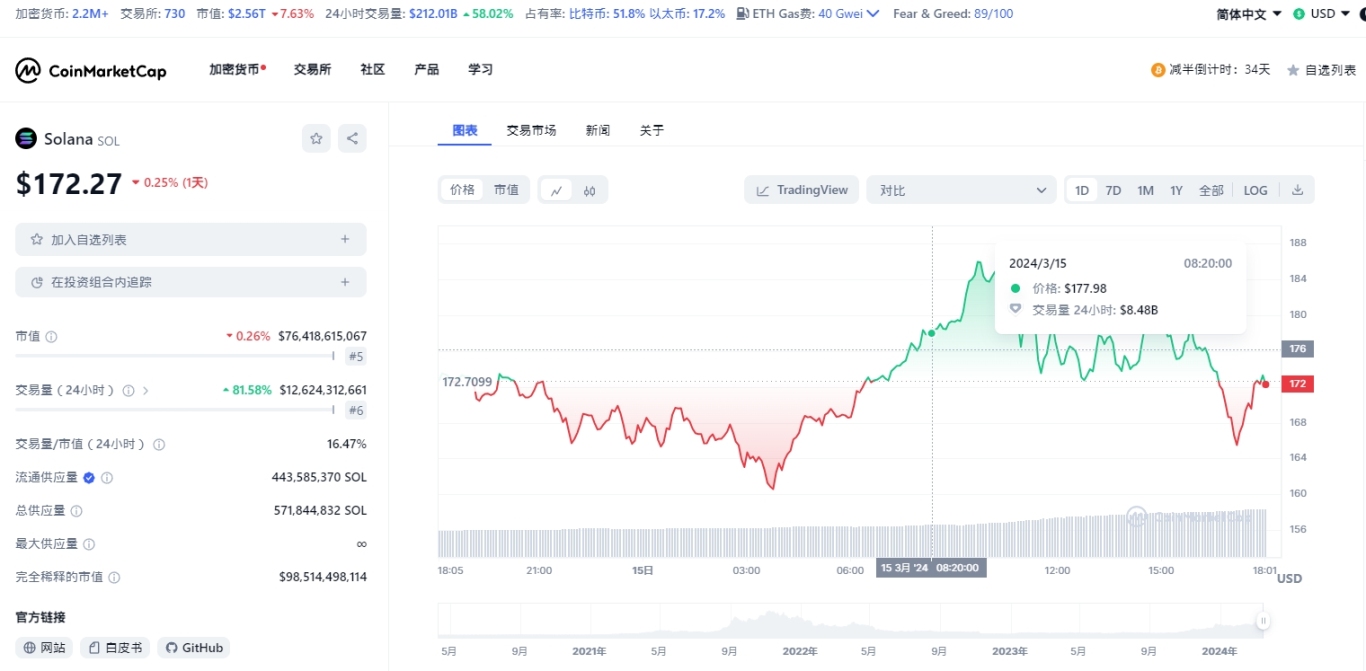Click the range slider handle on overview timeline
The height and width of the screenshot is (671, 1366).
(1263, 621)
